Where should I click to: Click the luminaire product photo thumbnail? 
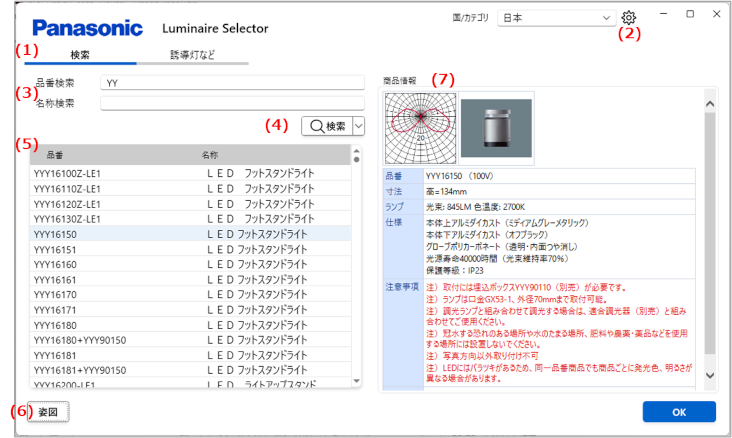coord(497,128)
